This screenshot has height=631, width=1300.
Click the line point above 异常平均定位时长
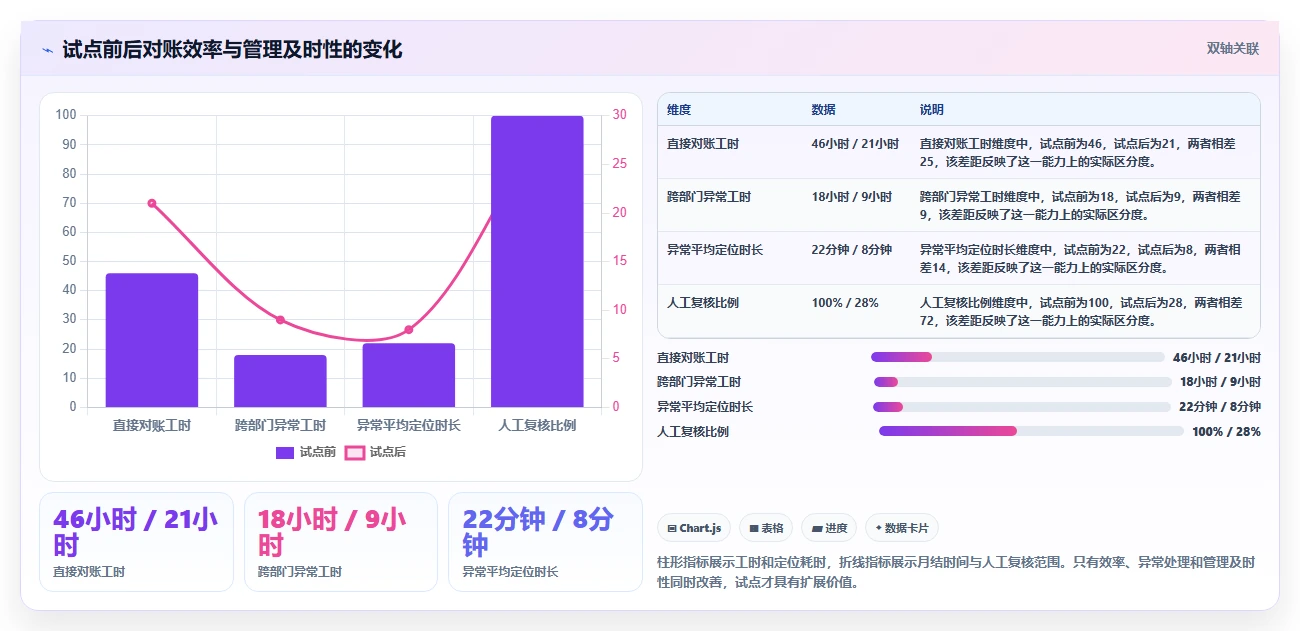408,329
